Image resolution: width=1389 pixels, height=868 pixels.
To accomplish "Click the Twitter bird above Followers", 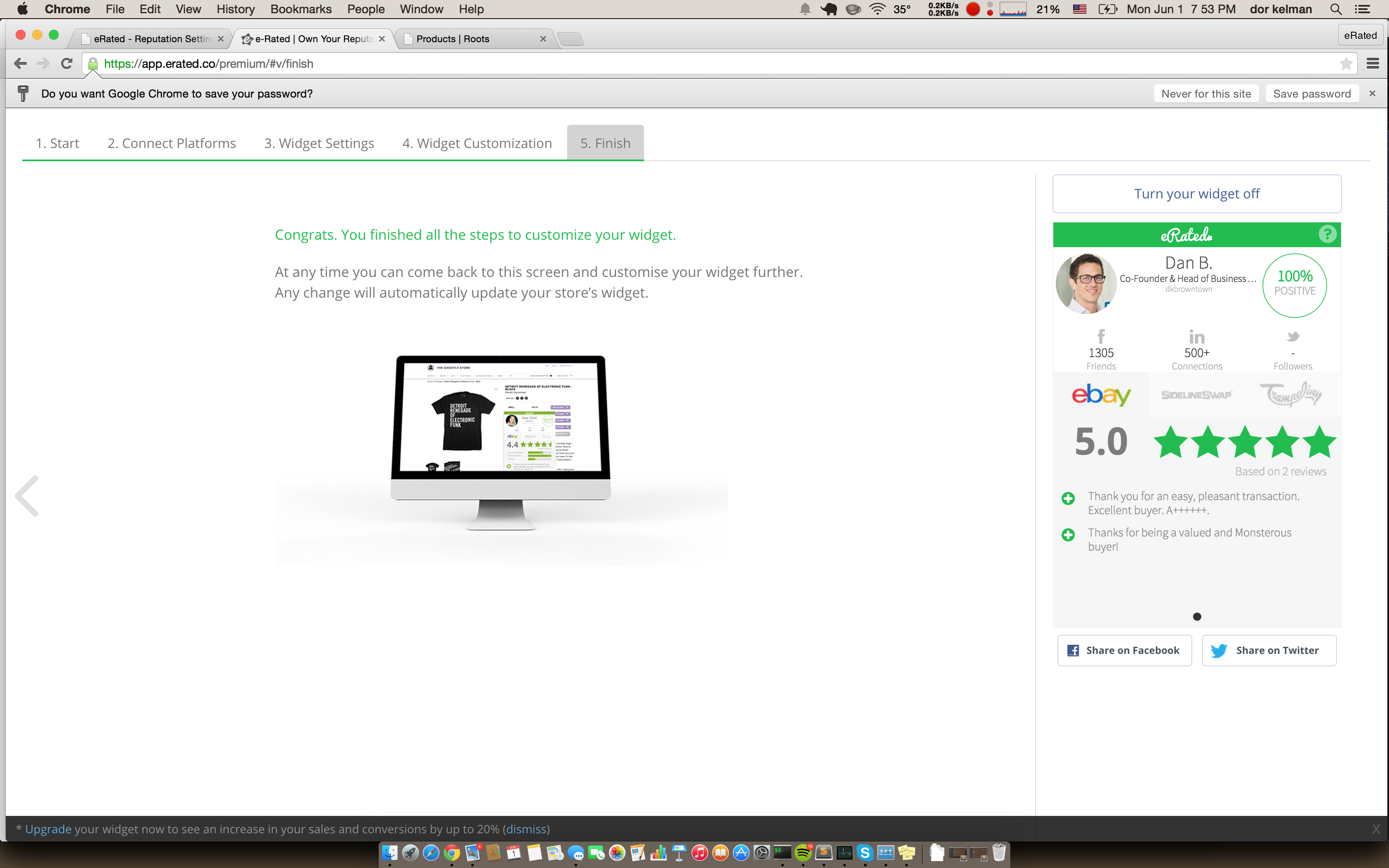I will [x=1293, y=336].
